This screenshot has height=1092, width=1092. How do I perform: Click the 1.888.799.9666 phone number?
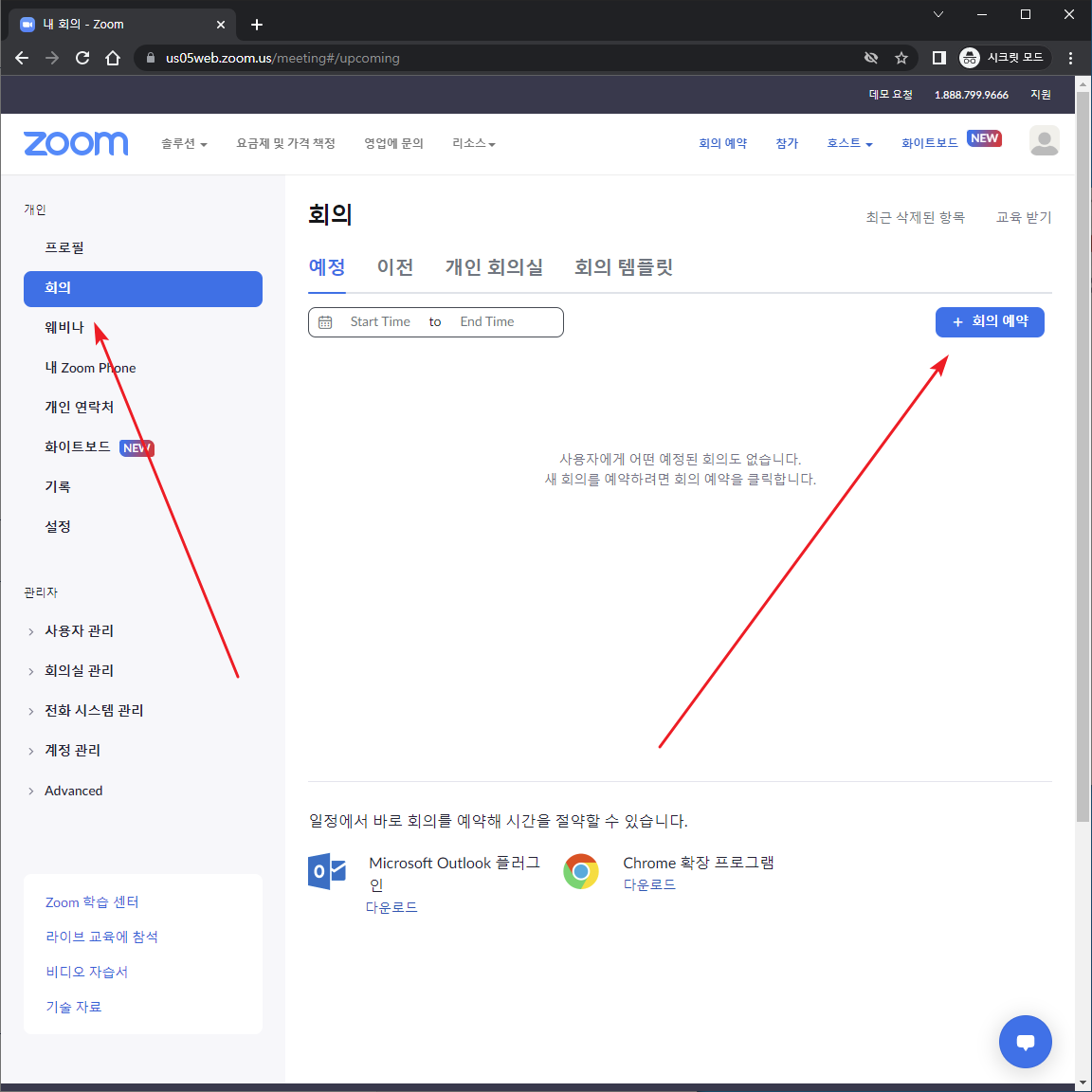point(971,95)
